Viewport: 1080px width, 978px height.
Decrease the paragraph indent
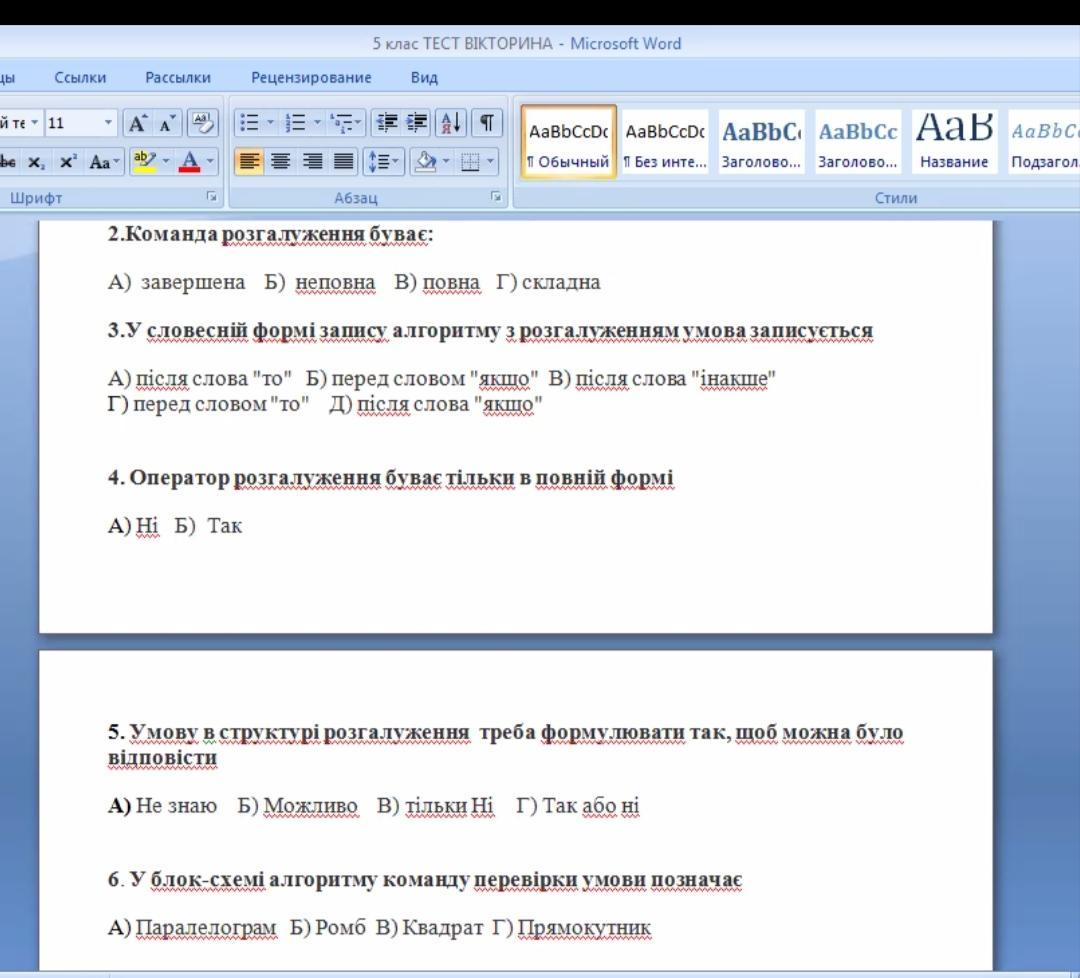click(x=385, y=123)
